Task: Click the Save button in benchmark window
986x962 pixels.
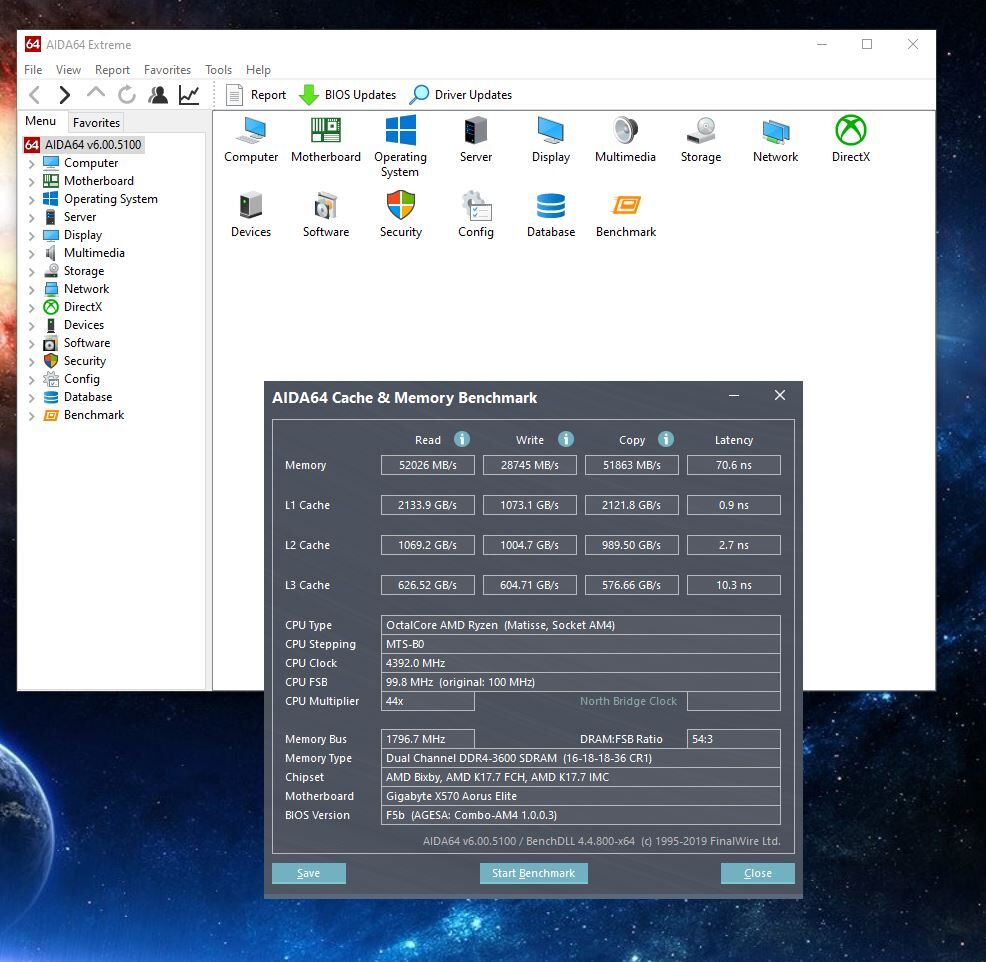Action: pyautogui.click(x=309, y=873)
